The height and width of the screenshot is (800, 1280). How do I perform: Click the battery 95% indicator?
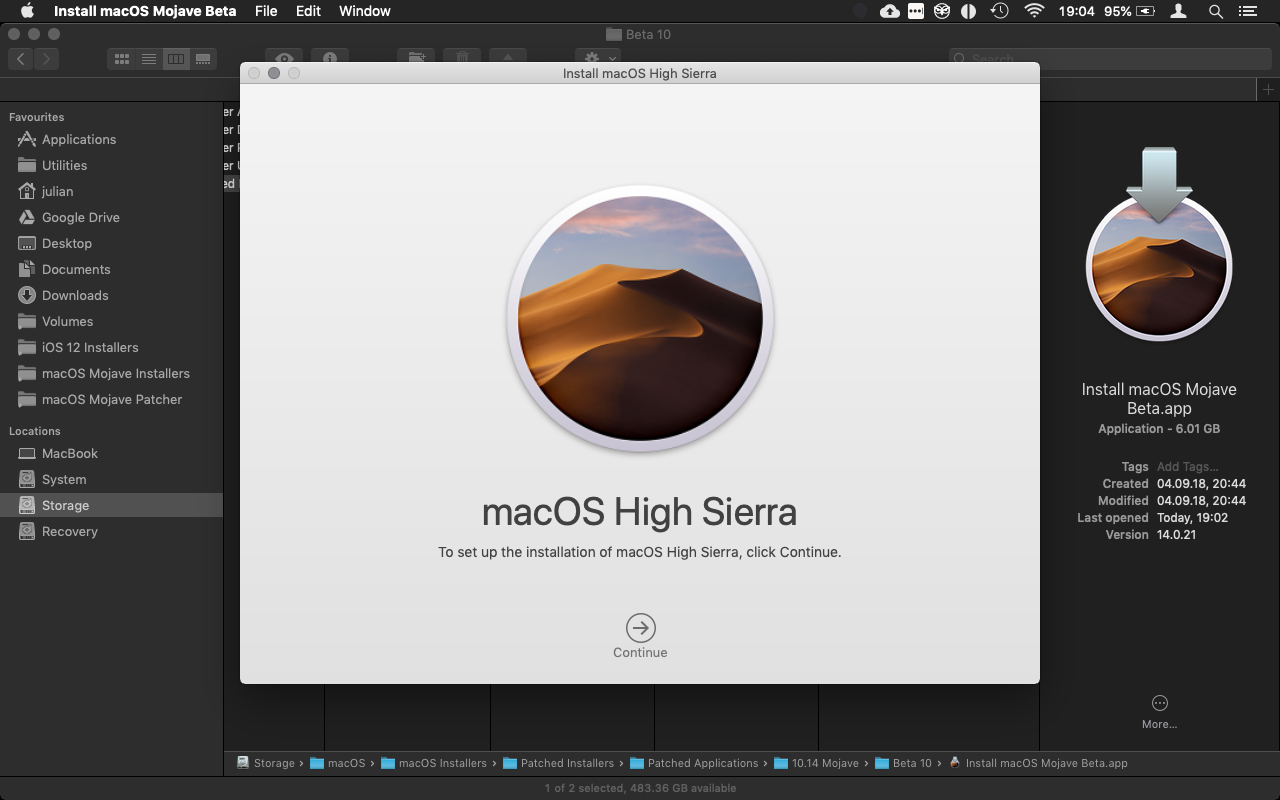click(x=1129, y=11)
